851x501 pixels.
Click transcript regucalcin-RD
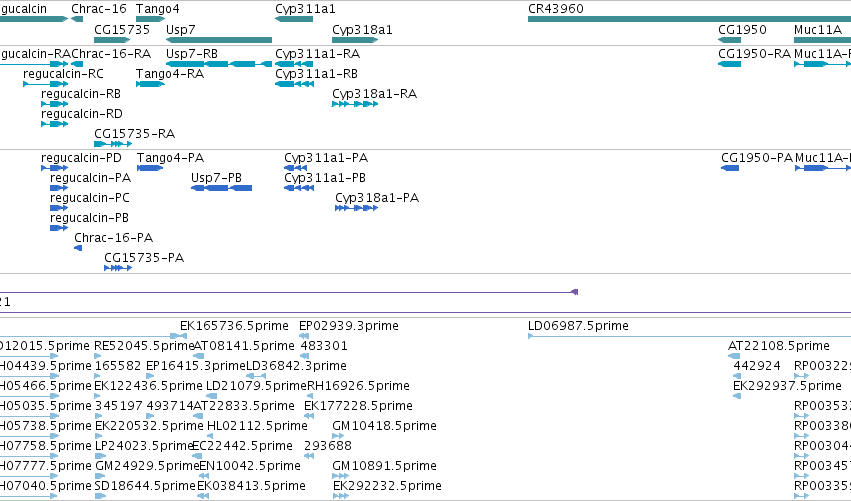pos(82,113)
